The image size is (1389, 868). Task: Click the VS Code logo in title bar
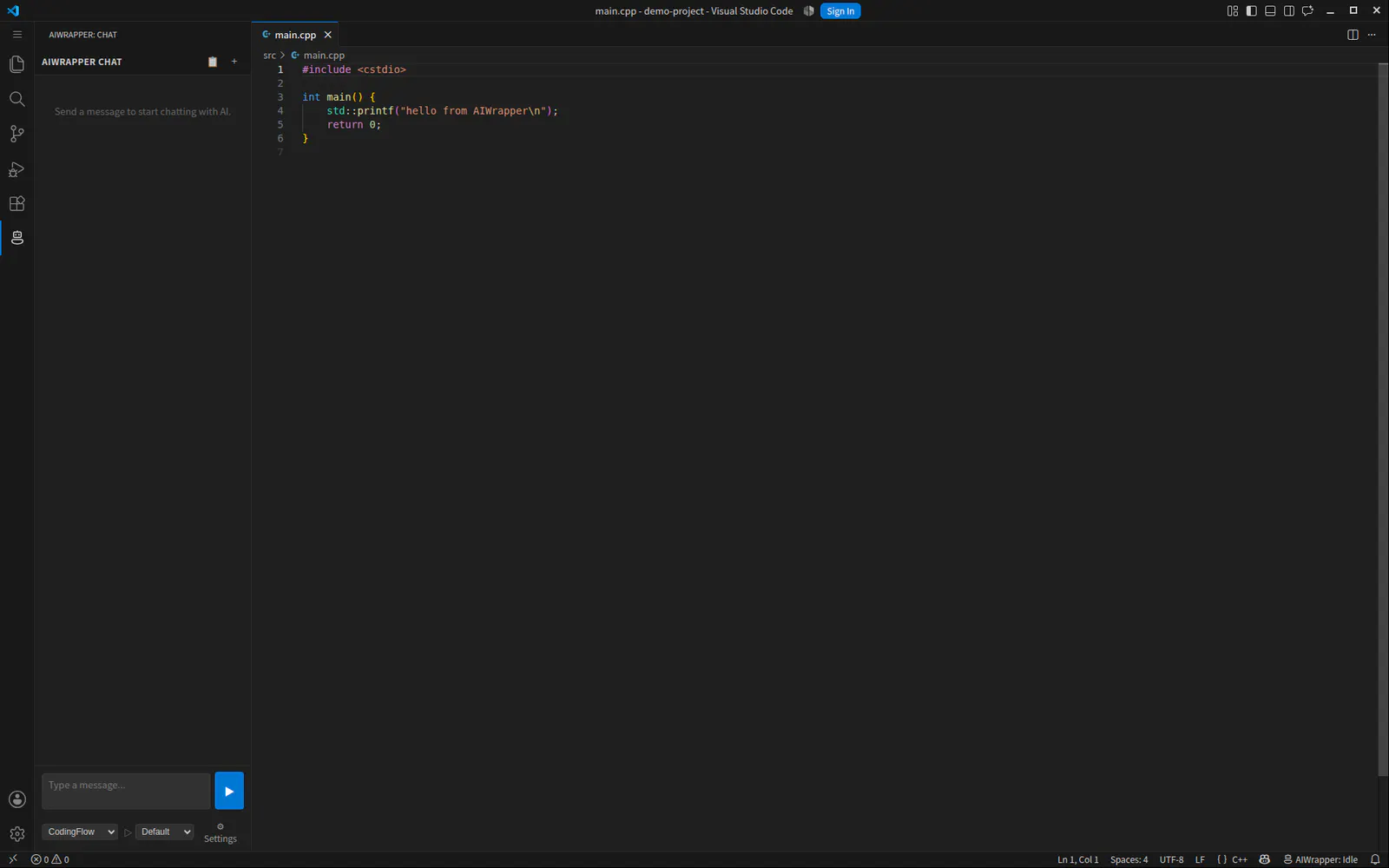[13, 11]
